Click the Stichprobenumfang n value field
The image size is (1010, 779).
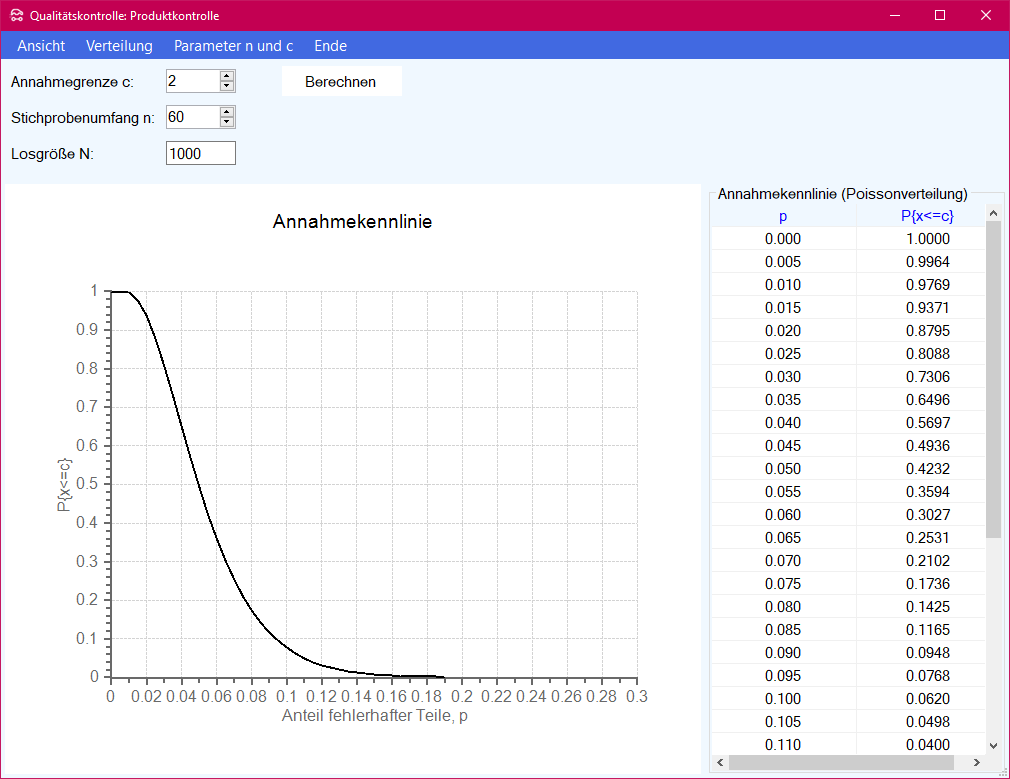[x=192, y=117]
